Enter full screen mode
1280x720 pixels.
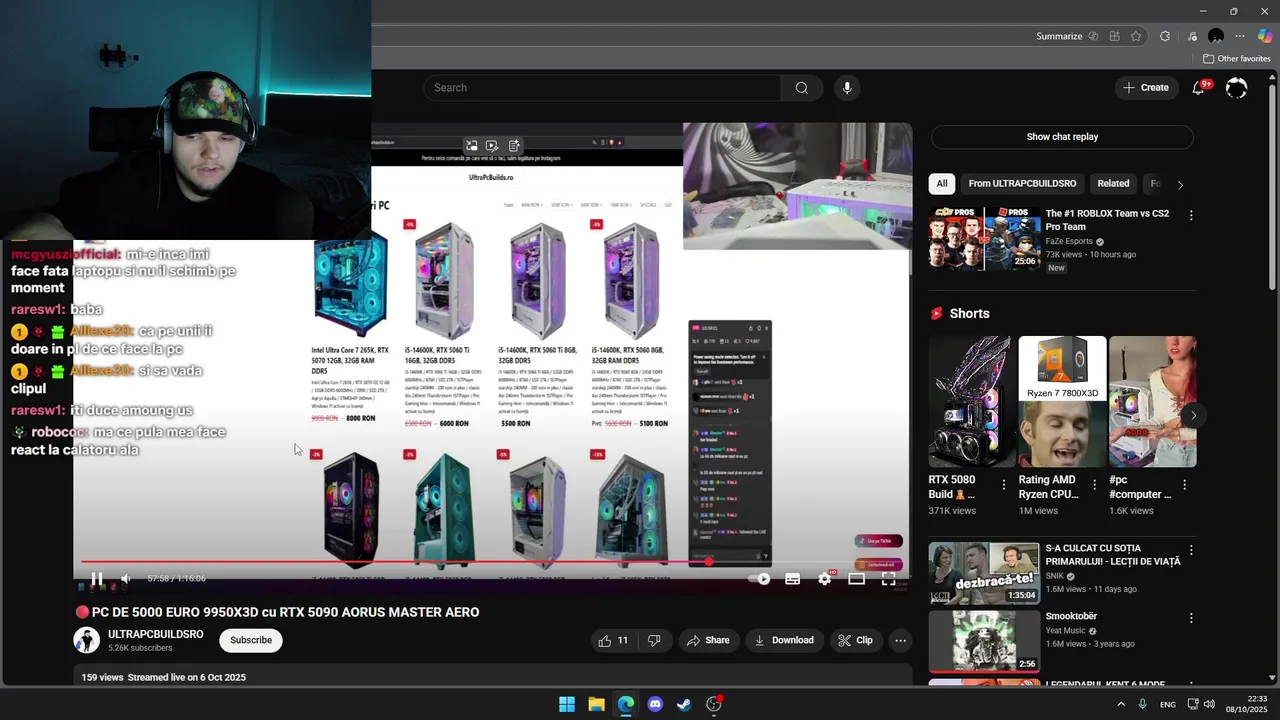pos(888,578)
